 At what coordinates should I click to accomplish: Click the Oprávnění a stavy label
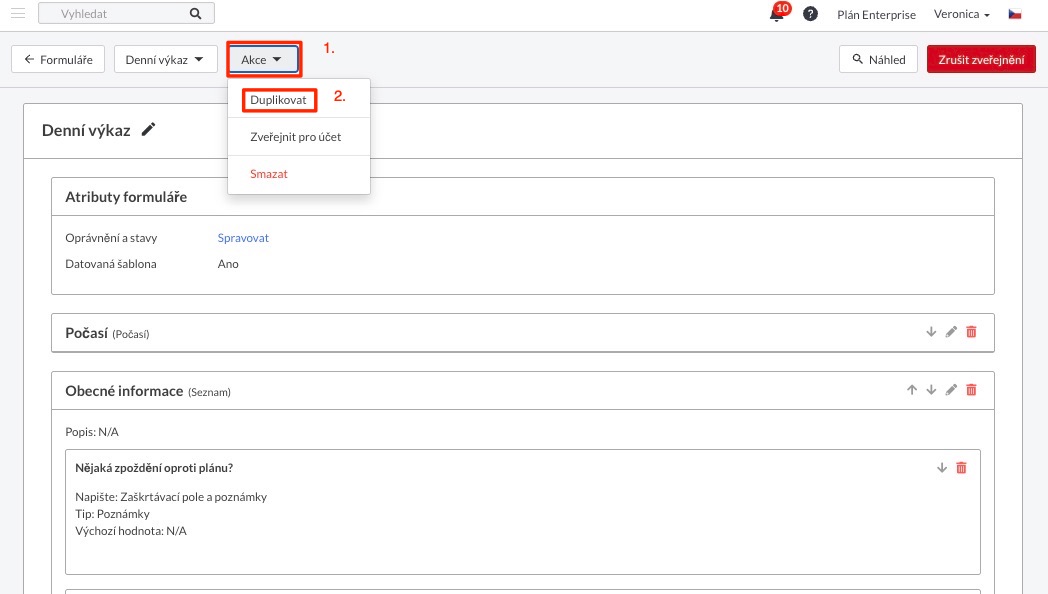(x=111, y=238)
